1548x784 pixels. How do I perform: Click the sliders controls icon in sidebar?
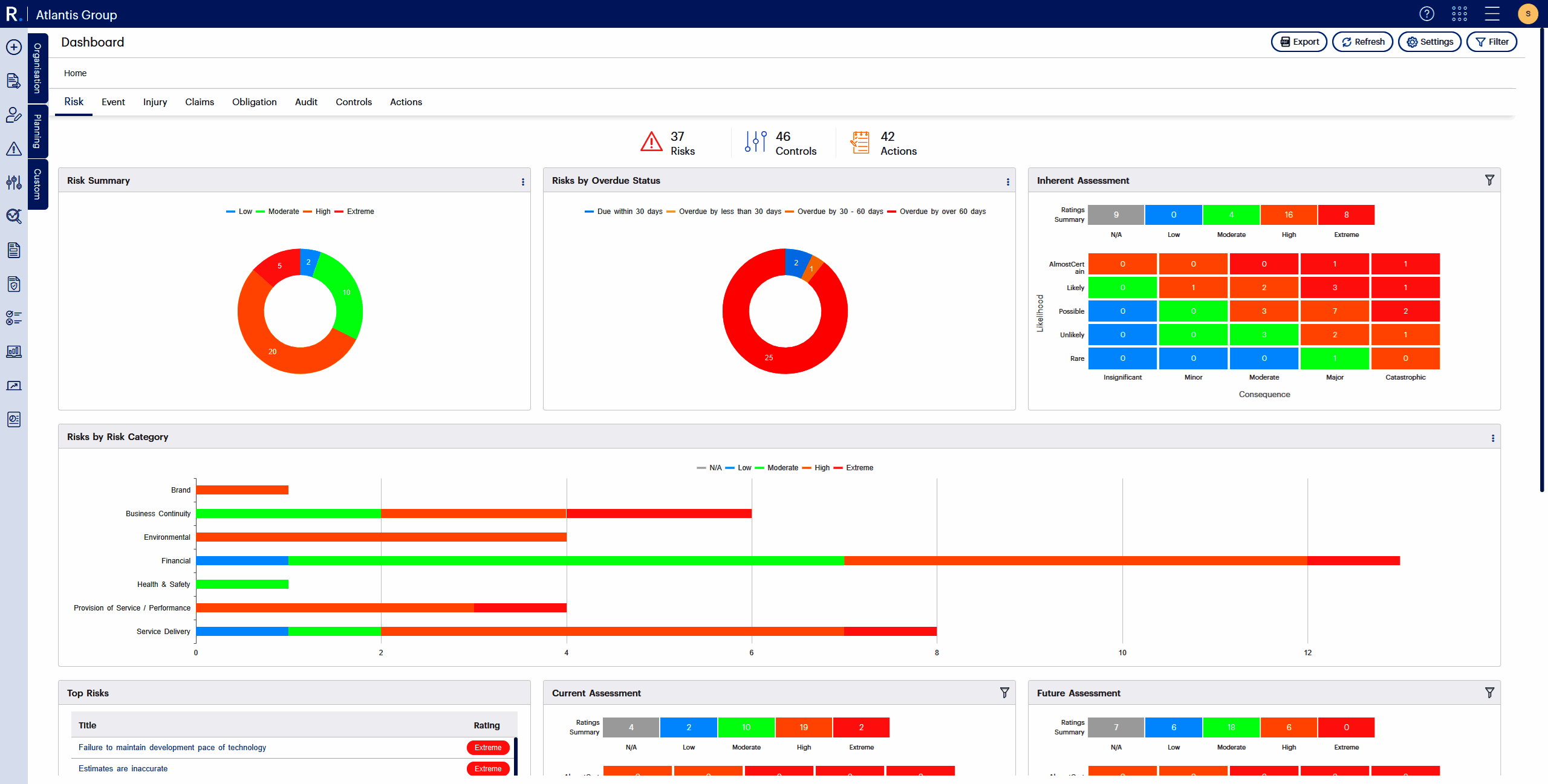[14, 183]
